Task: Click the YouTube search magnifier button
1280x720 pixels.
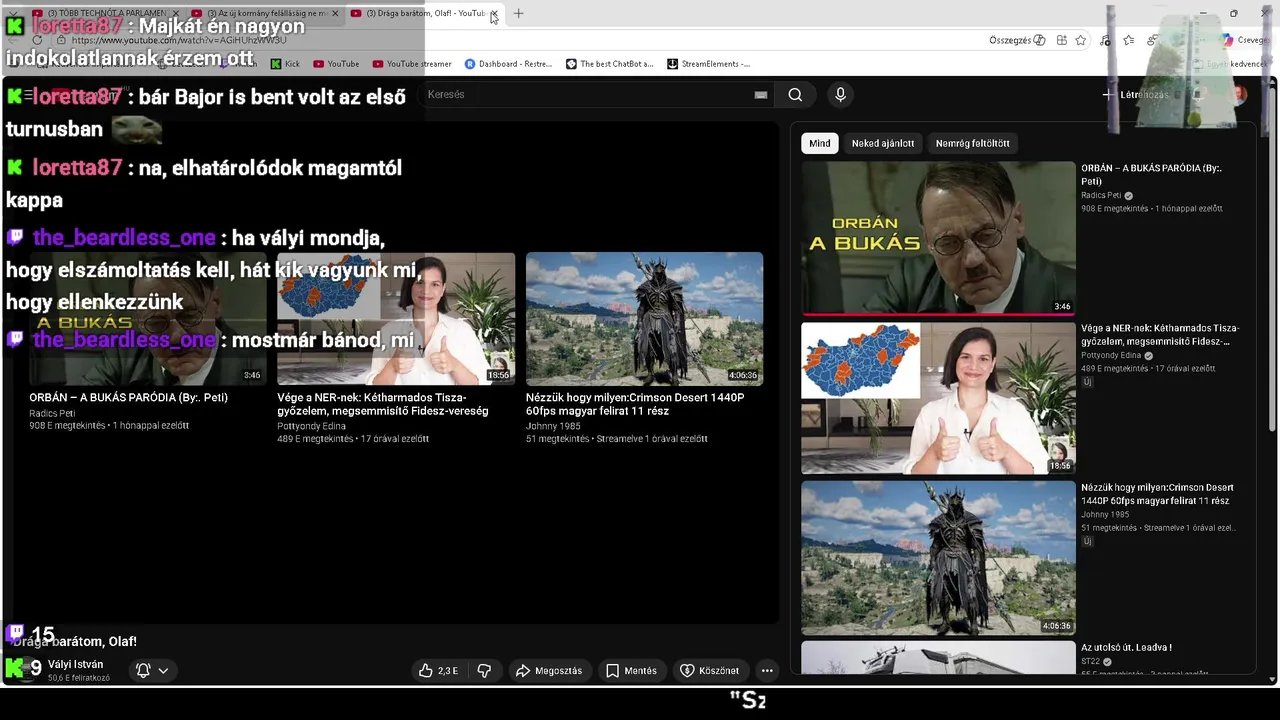Action: (x=795, y=95)
